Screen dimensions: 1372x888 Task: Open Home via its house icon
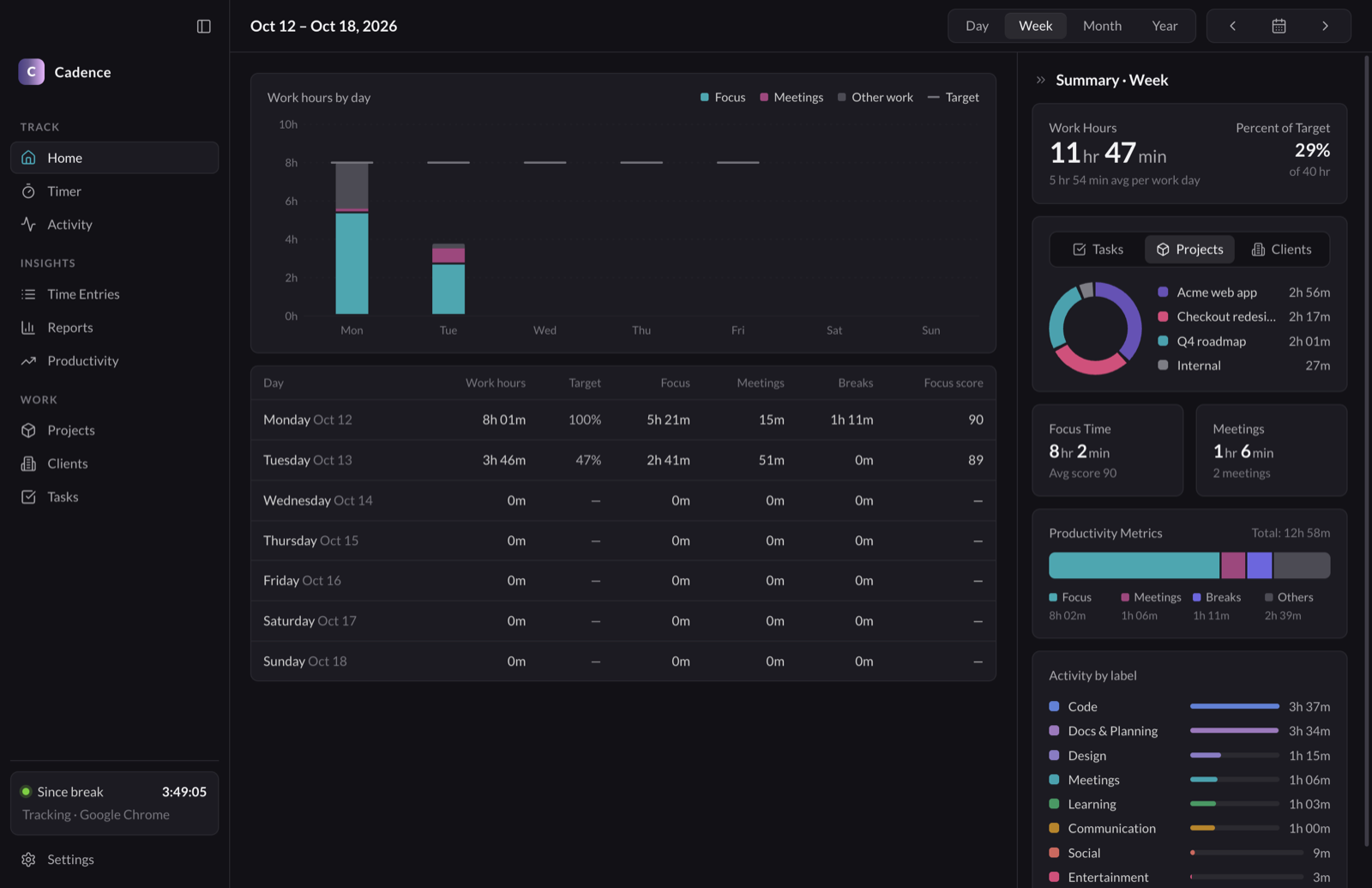click(x=28, y=158)
